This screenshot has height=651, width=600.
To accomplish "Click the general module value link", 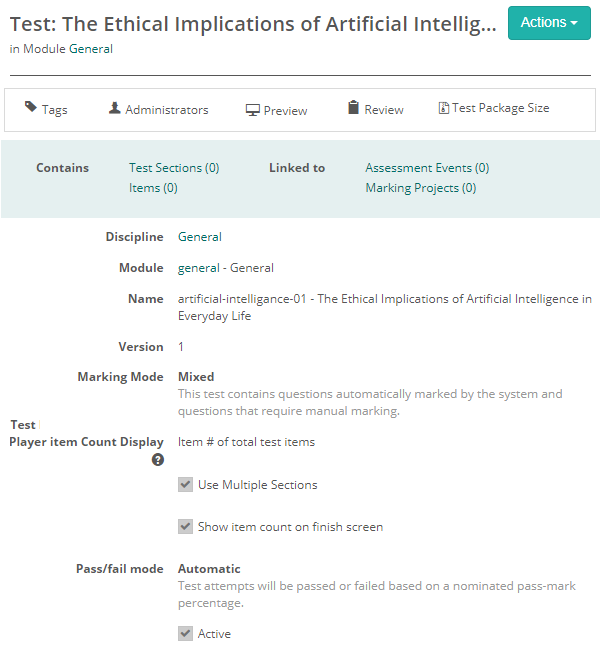I will (198, 268).
